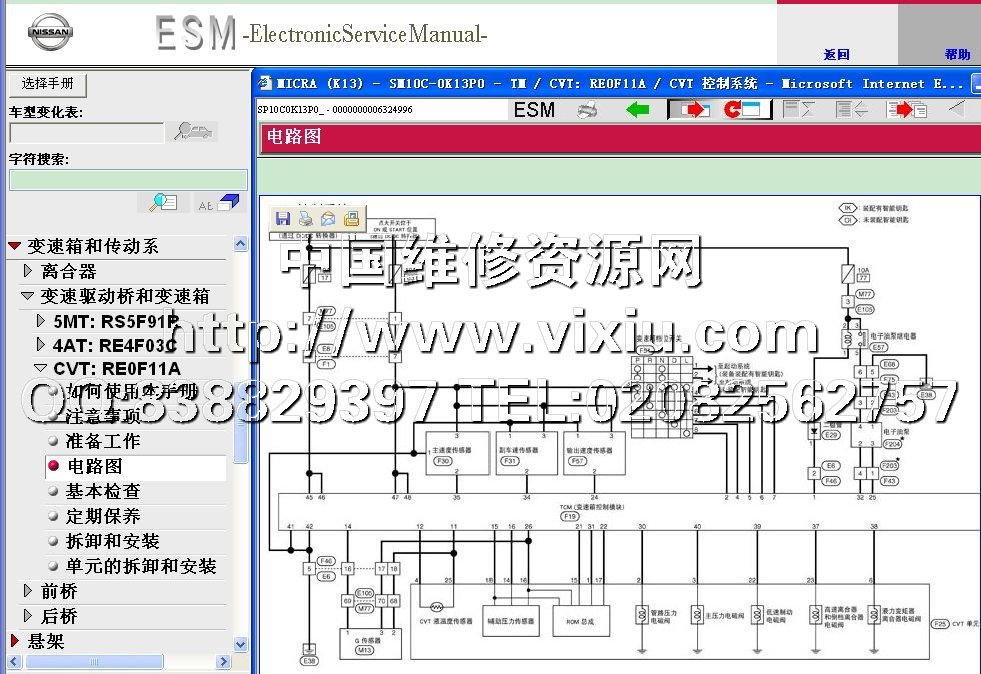Click the horizontal scroll left arrow
The image size is (981, 674).
[14, 661]
